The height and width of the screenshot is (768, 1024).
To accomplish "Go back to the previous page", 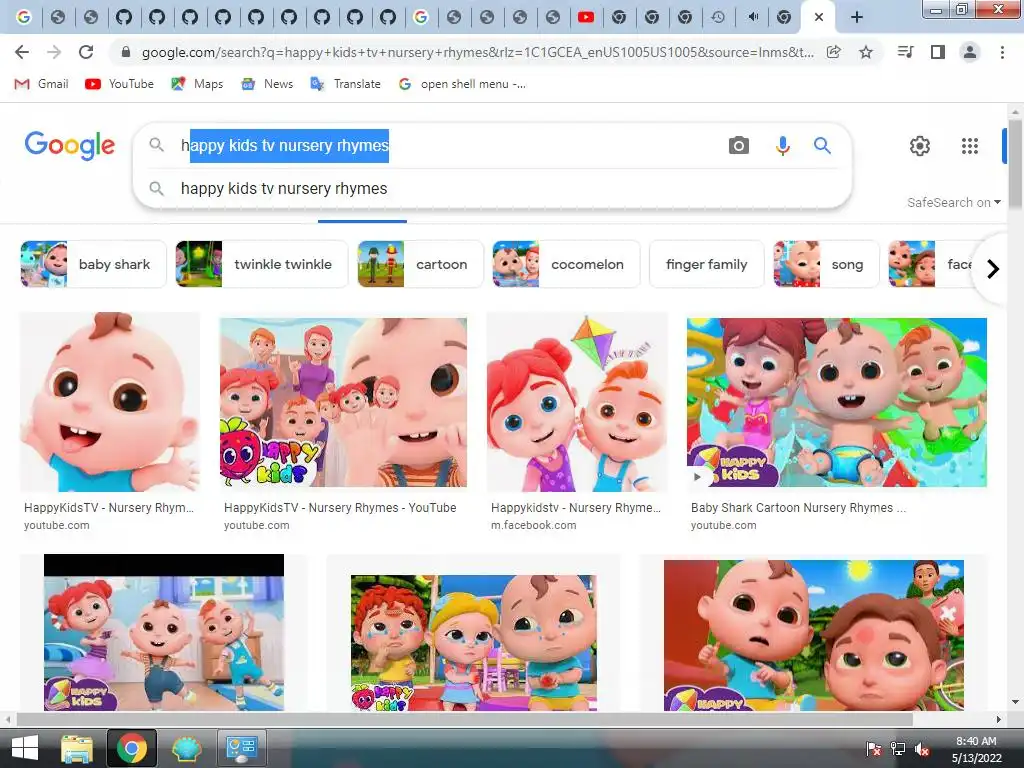I will click(22, 52).
